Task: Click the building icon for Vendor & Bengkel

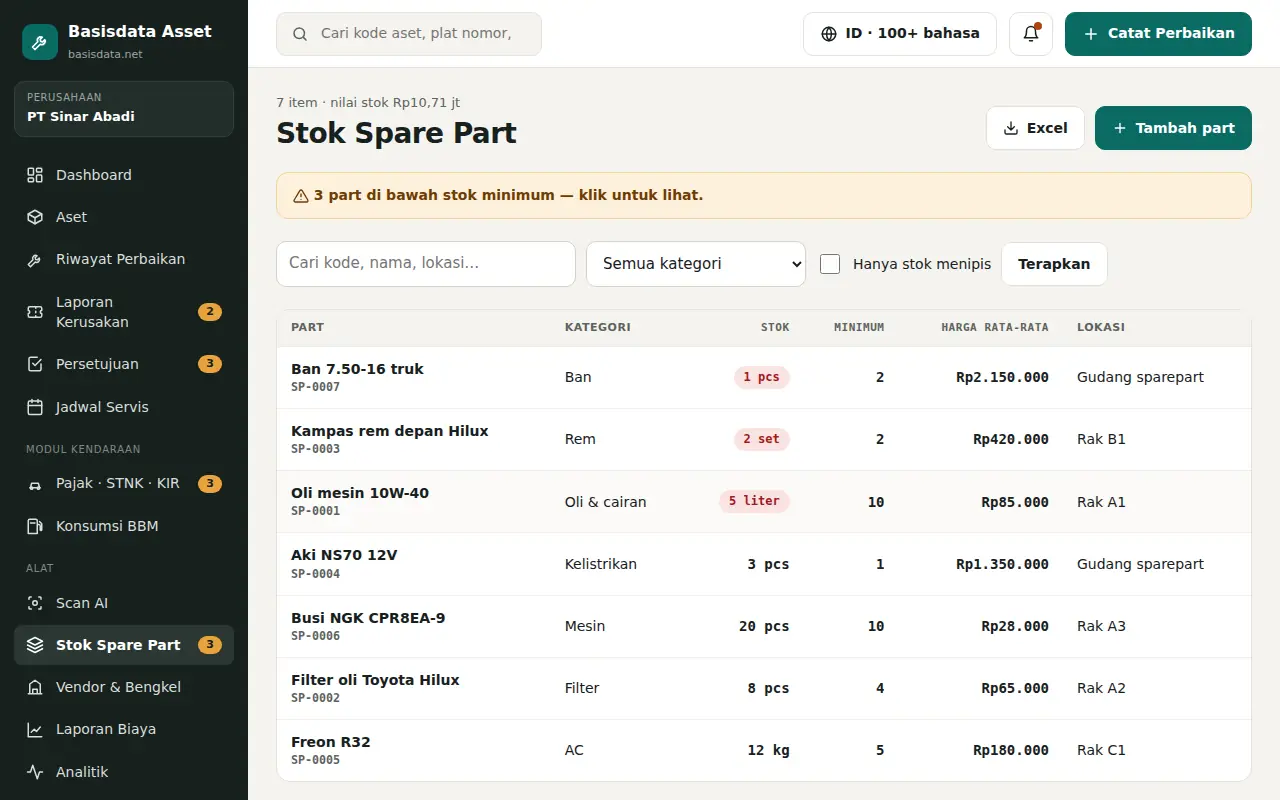Action: coord(35,687)
